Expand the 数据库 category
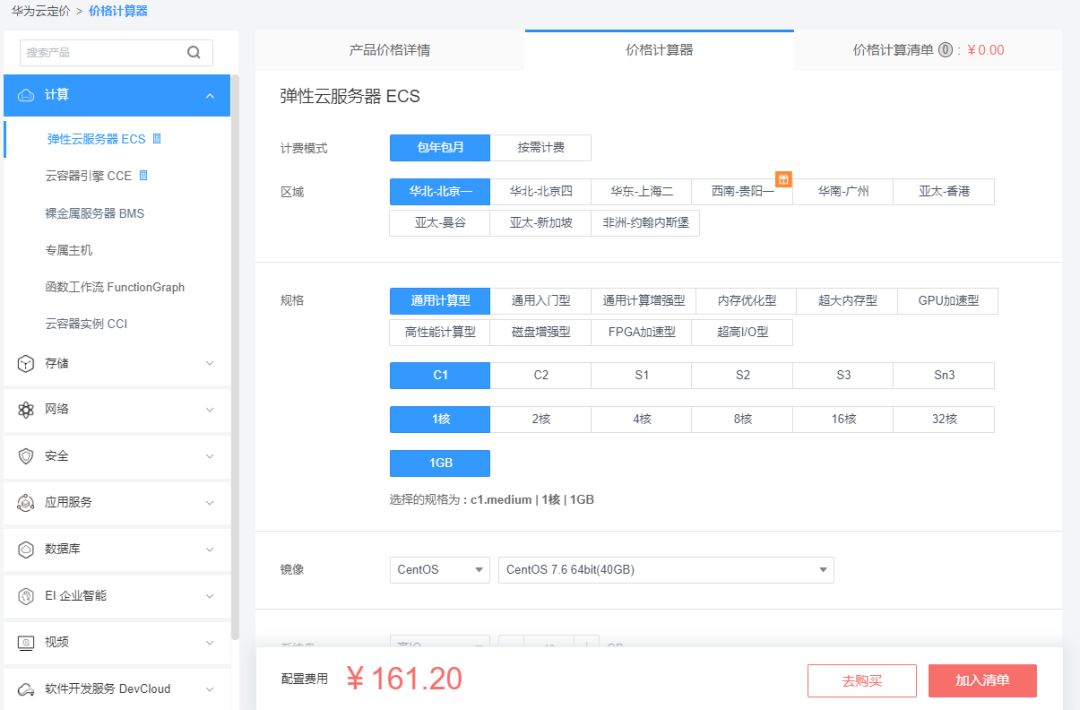Viewport: 1080px width, 710px height. [209, 549]
